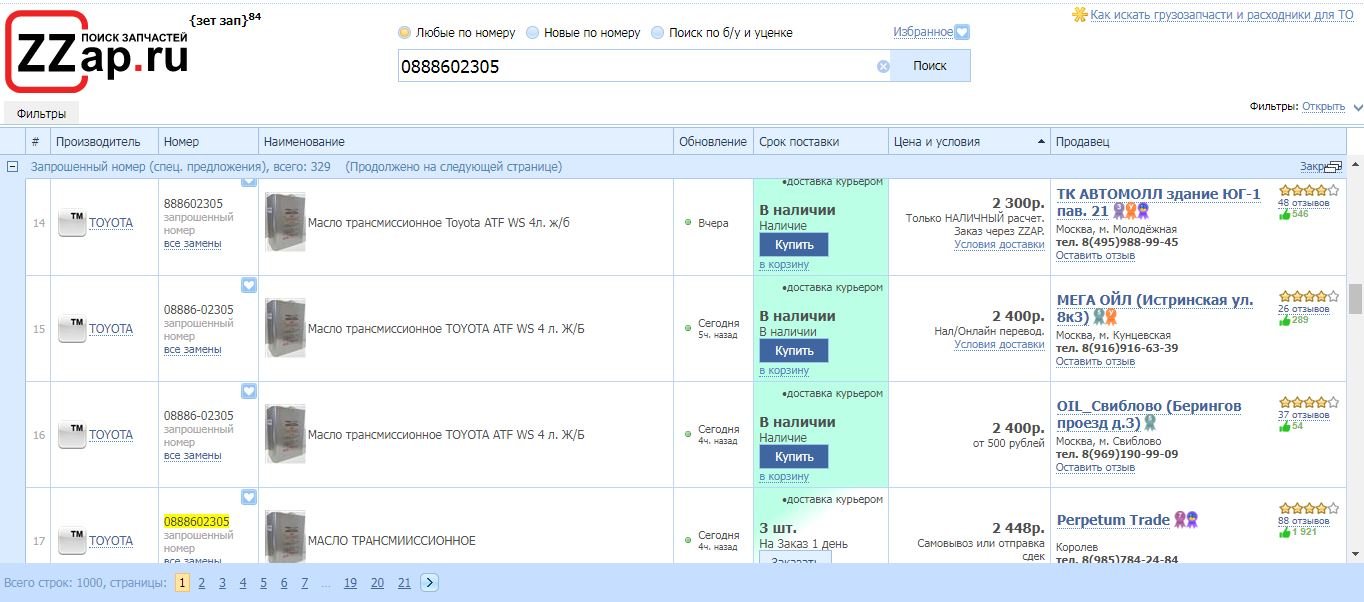
Task: Click heart icon above highlighted number 0888602305
Action: [x=249, y=497]
